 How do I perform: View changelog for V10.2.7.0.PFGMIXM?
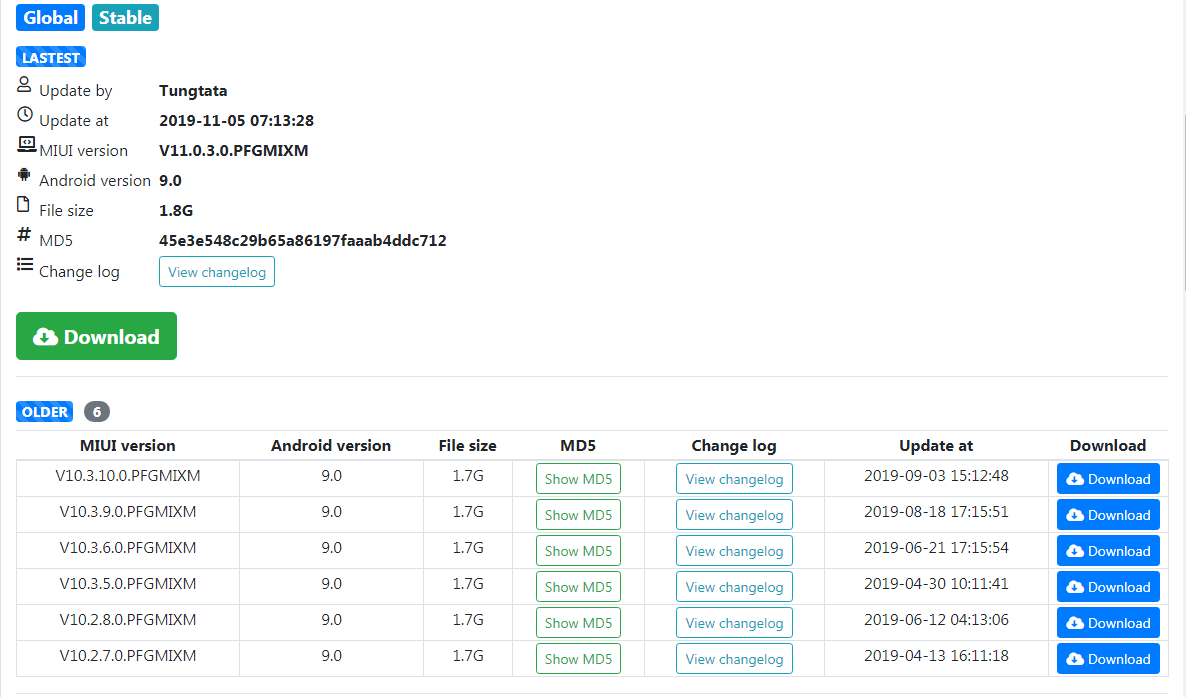[734, 658]
